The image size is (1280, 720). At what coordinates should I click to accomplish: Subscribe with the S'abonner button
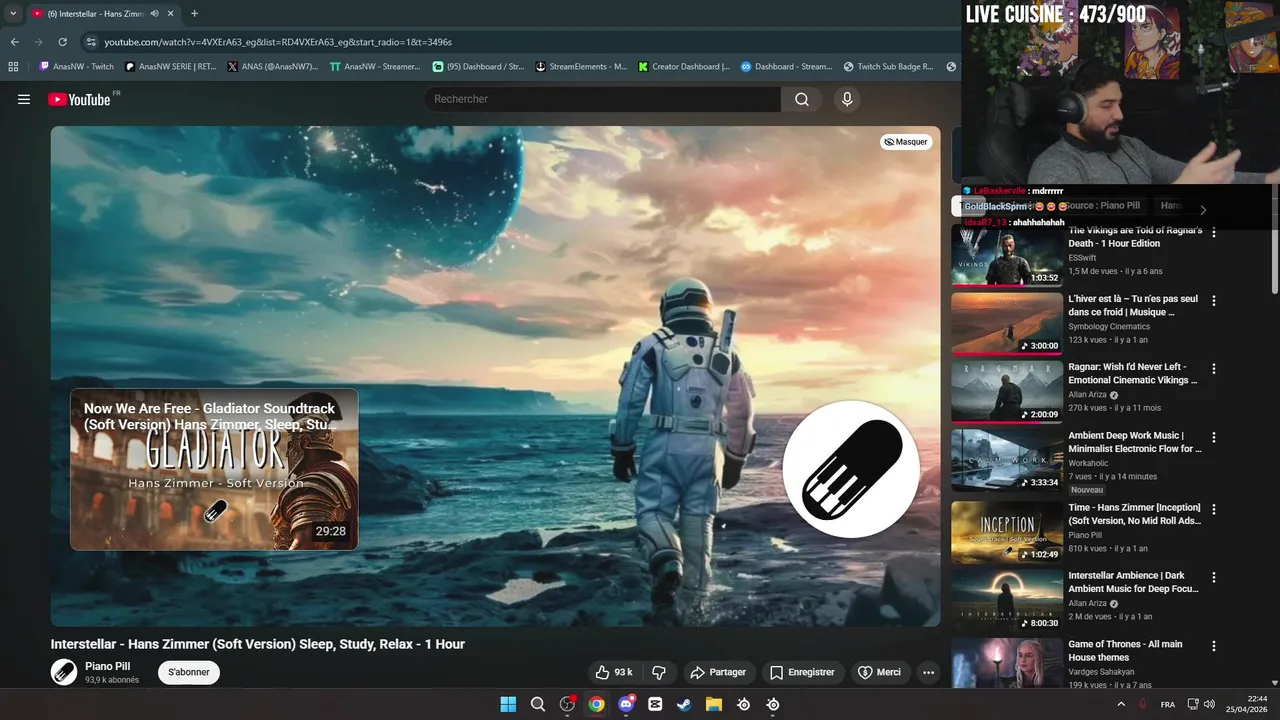click(x=189, y=672)
